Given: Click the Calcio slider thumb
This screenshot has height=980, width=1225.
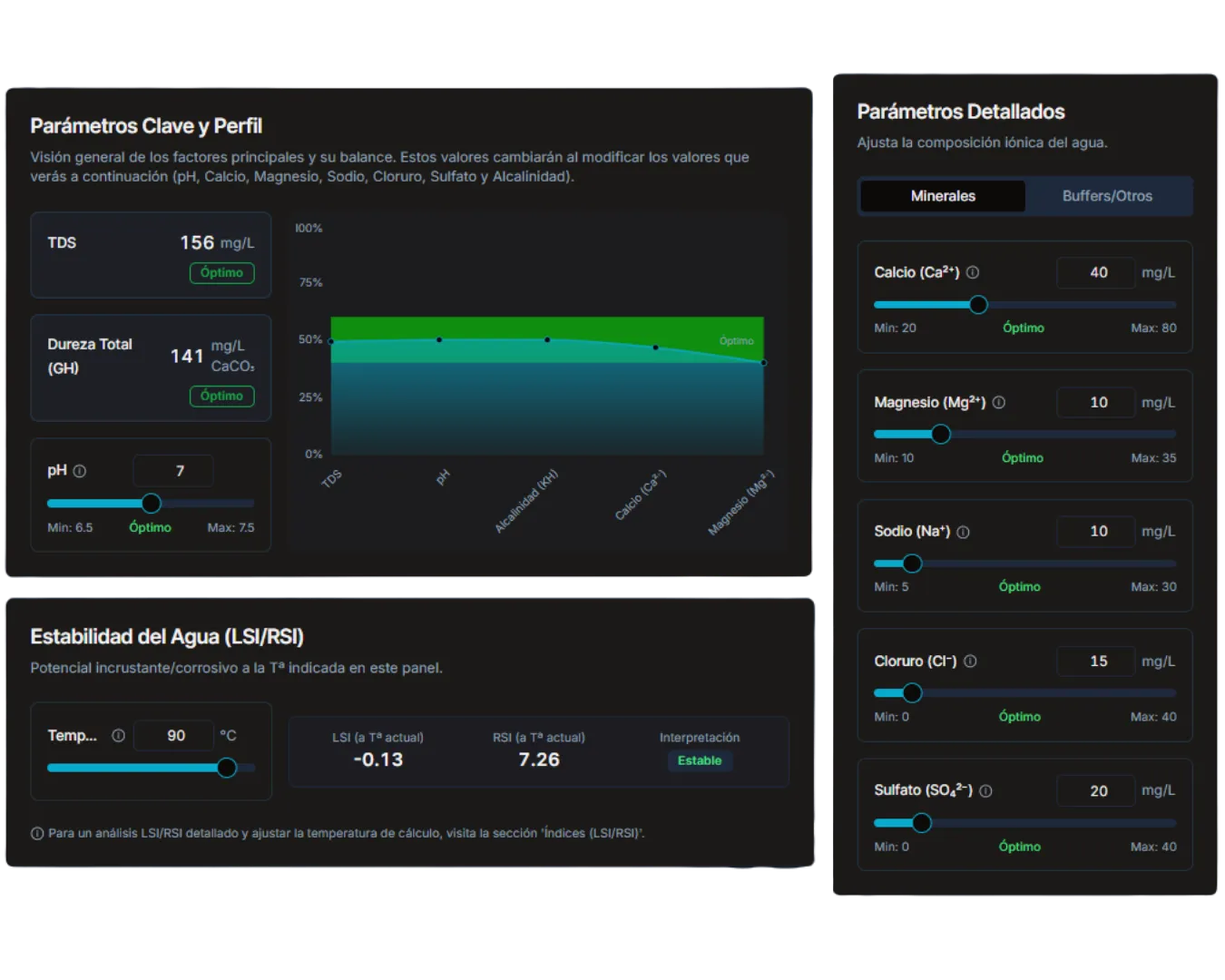Looking at the screenshot, I should [978, 305].
